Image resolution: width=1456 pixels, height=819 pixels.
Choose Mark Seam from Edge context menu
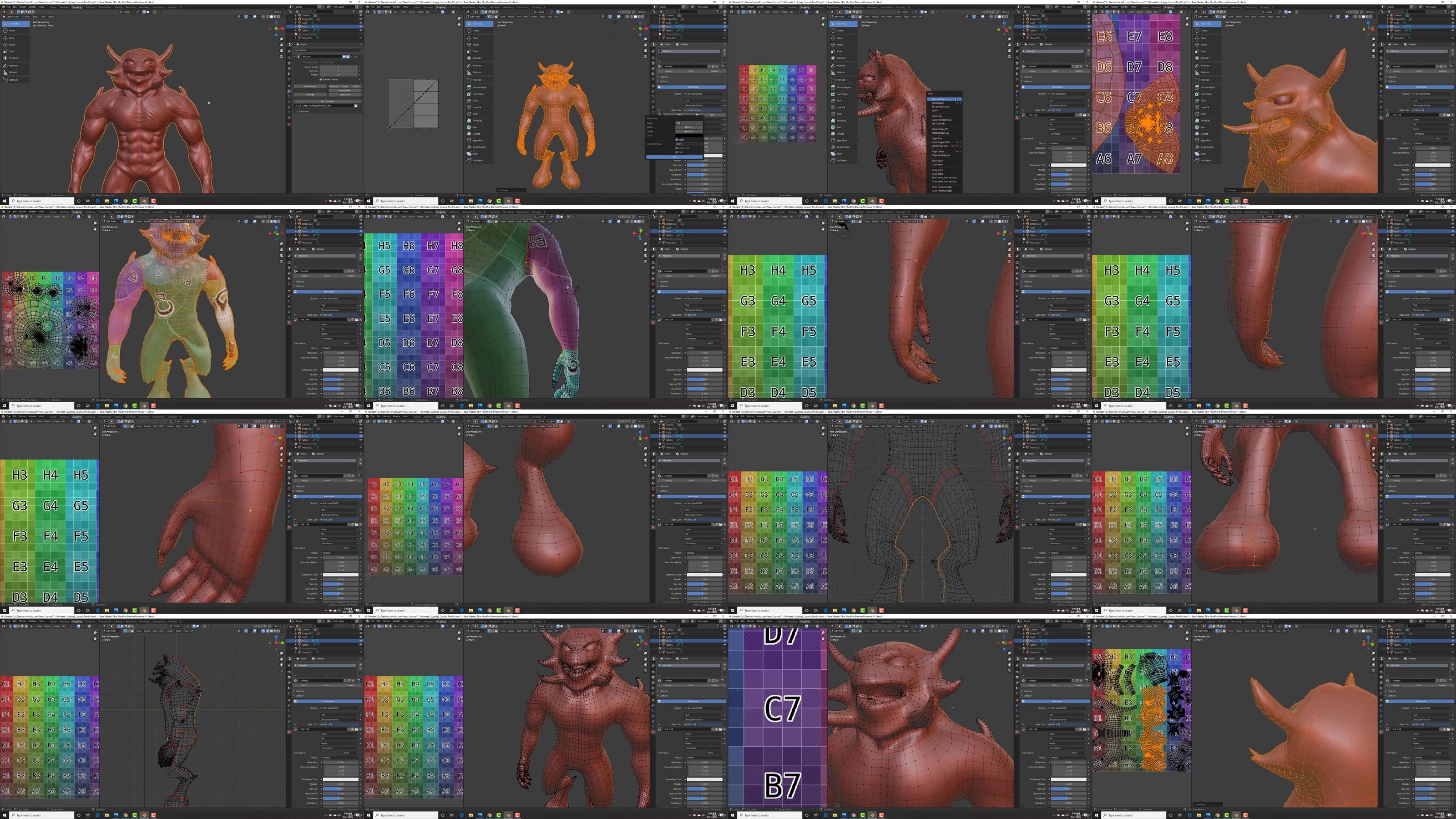(938, 161)
